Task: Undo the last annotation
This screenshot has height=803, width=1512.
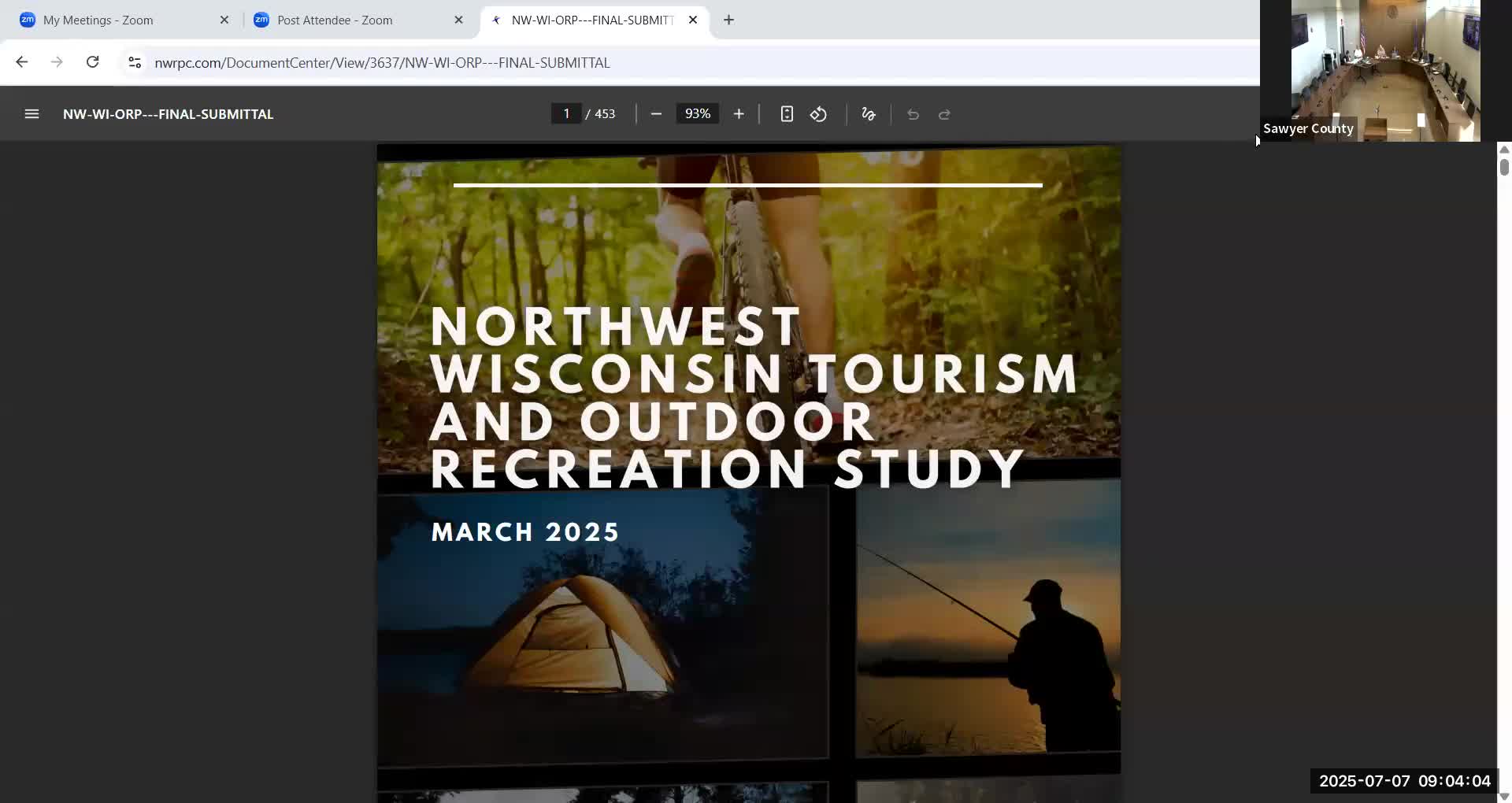Action: tap(913, 114)
